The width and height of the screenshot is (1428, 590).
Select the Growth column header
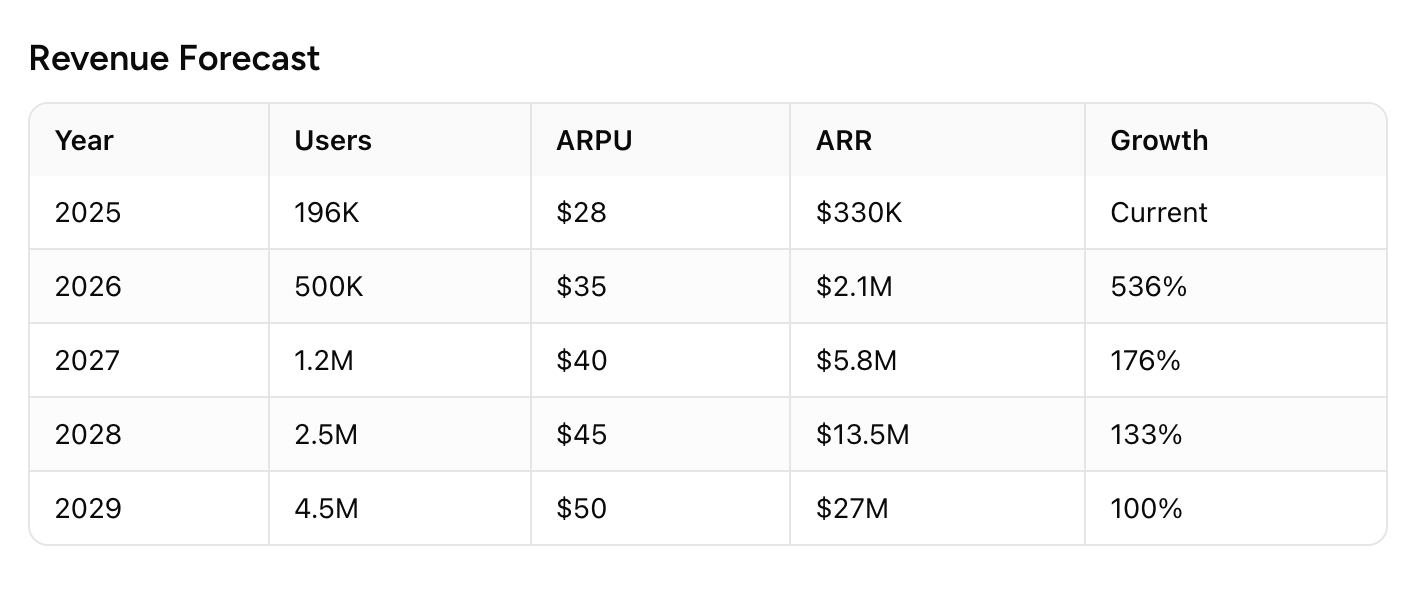pos(1159,141)
